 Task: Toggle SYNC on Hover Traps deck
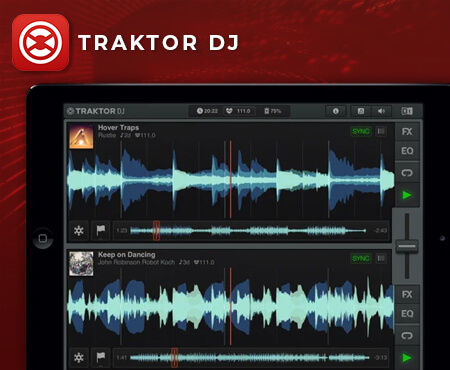click(x=361, y=131)
